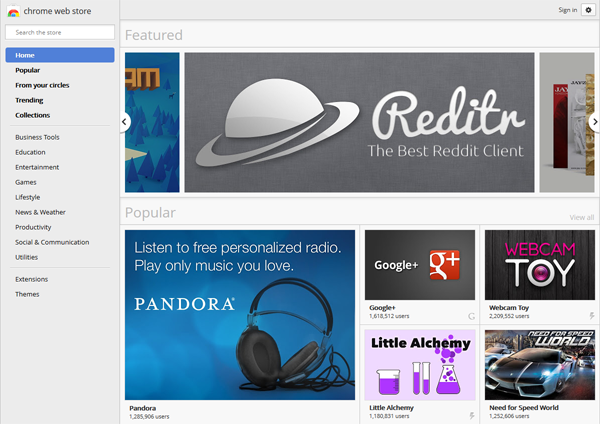Viewport: 600px width, 424px height.
Task: Open the Lifestyle category
Action: 28,197
